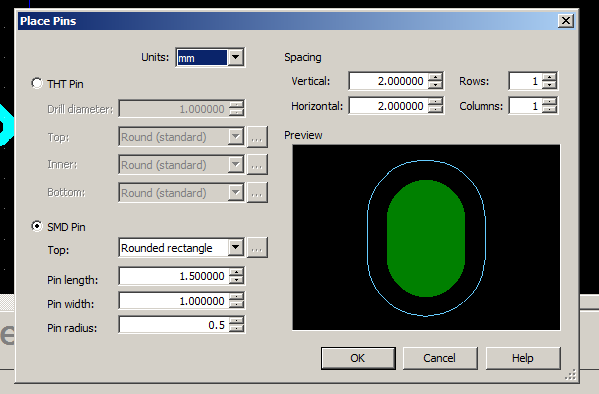
Task: Increase Columns count with up arrow
Action: pyautogui.click(x=550, y=102)
